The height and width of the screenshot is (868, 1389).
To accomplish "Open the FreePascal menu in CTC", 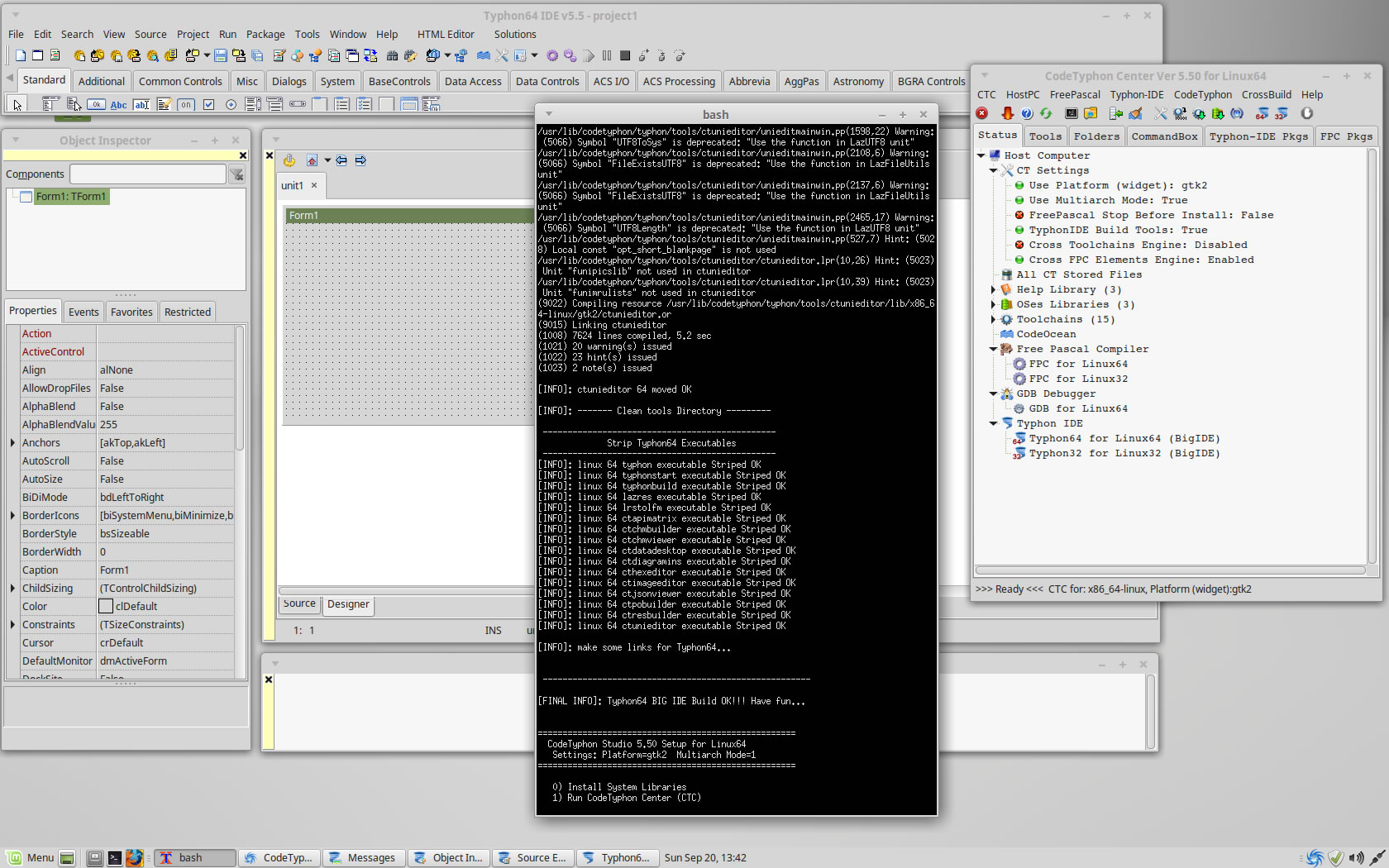I will click(x=1075, y=95).
